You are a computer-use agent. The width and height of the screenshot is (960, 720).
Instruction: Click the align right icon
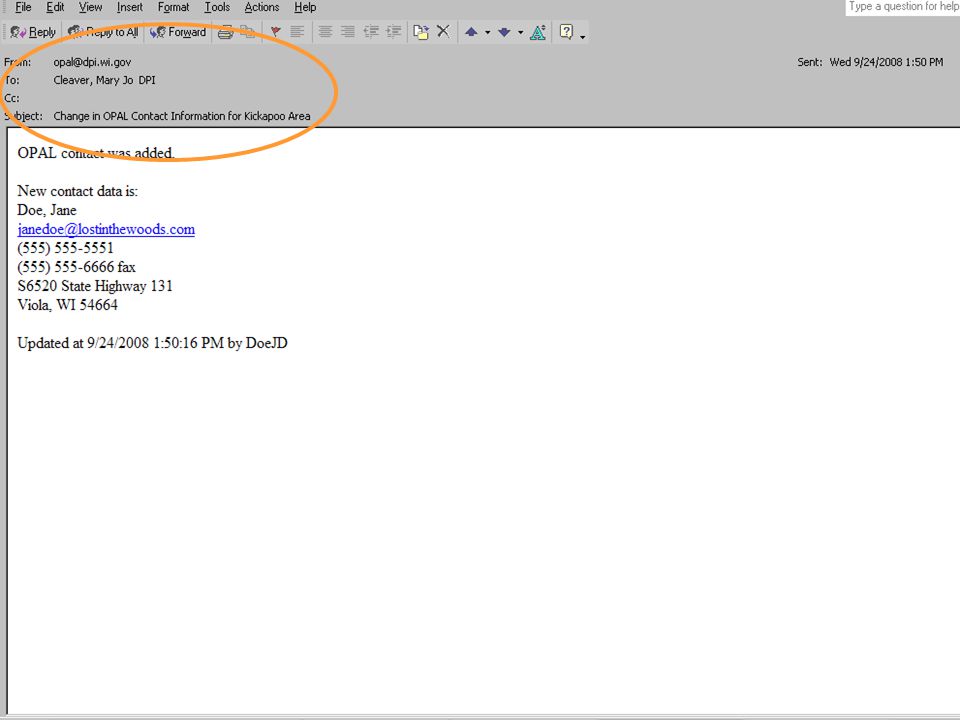pyautogui.click(x=348, y=32)
